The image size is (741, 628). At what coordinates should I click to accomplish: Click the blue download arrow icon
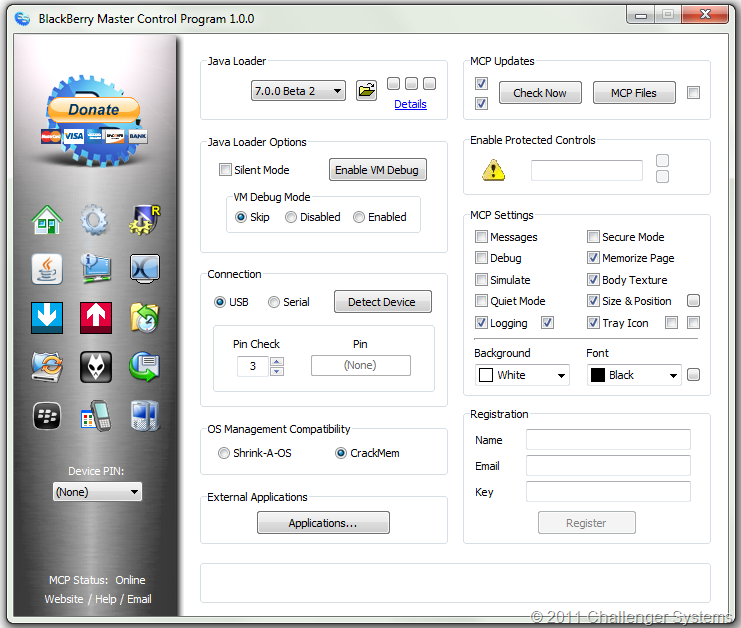click(47, 318)
